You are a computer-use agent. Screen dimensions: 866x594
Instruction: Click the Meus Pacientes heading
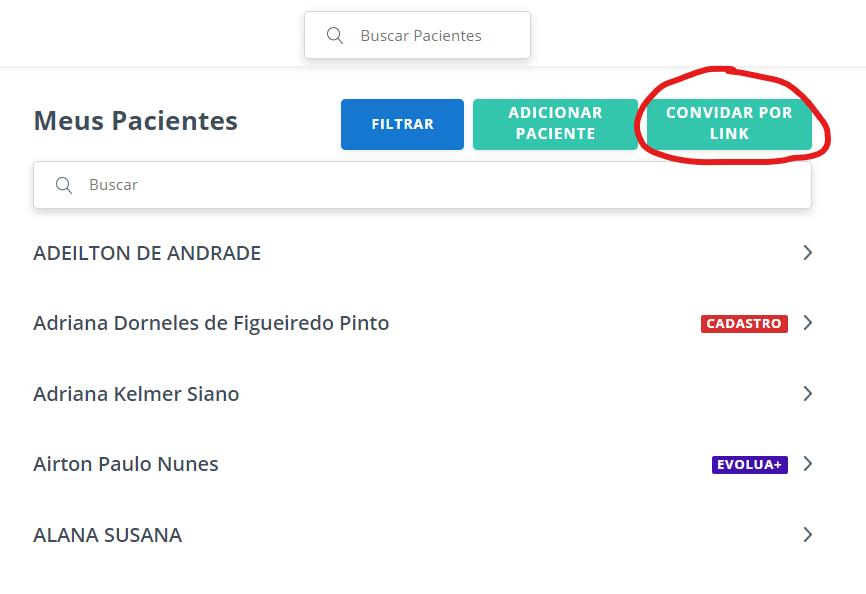pos(135,120)
